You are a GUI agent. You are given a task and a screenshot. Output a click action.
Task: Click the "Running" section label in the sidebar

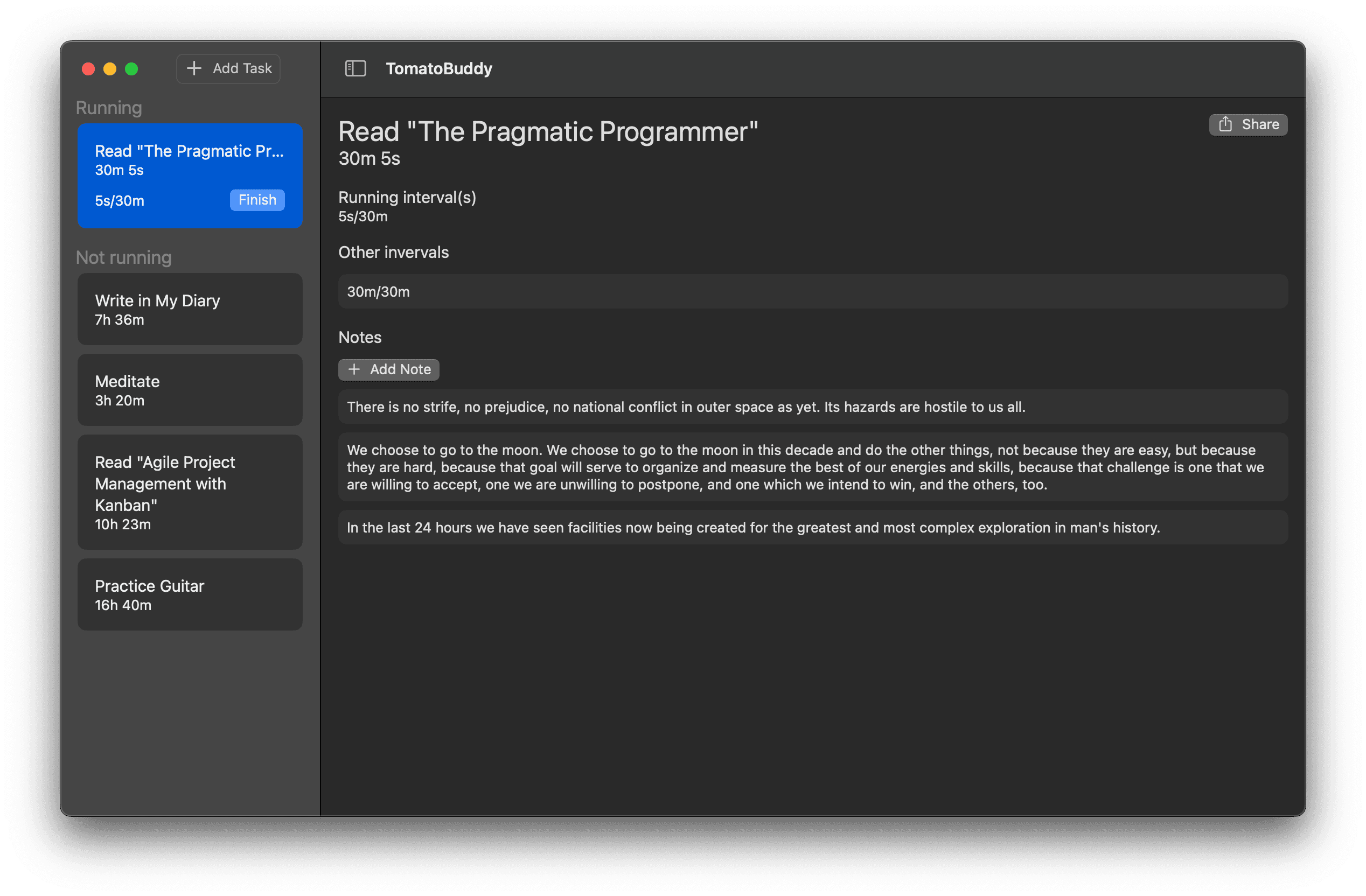point(109,108)
